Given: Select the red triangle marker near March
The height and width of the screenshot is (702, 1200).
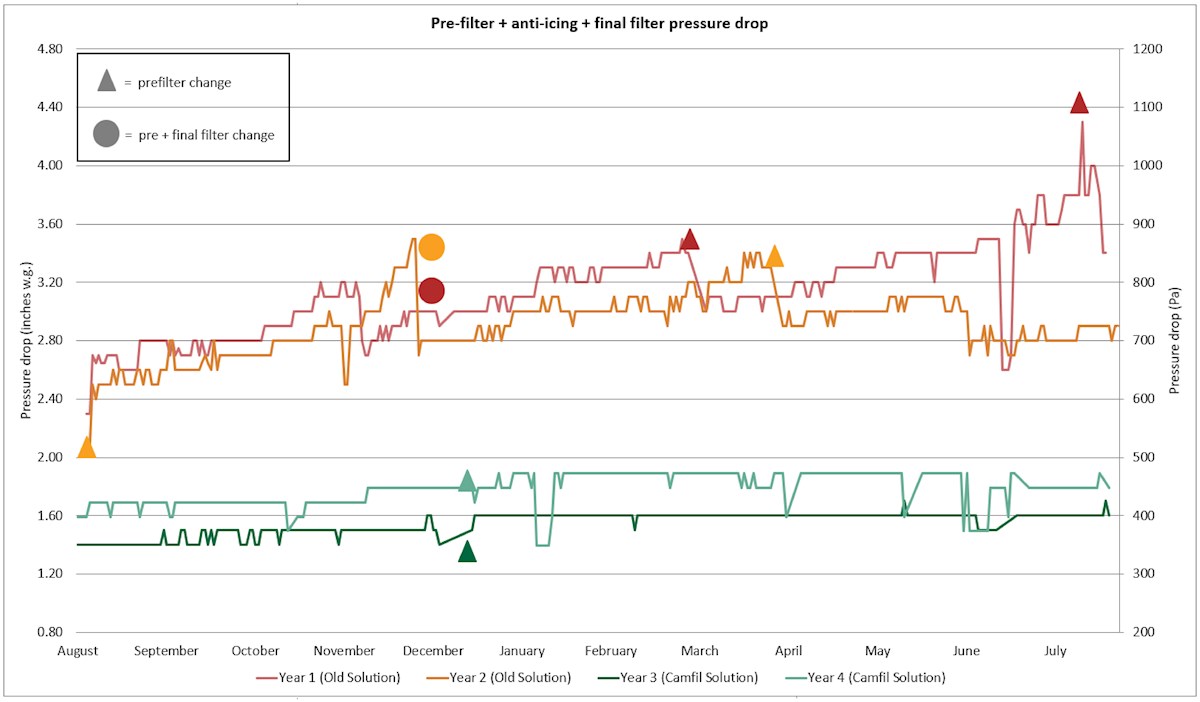Looking at the screenshot, I should (x=689, y=240).
